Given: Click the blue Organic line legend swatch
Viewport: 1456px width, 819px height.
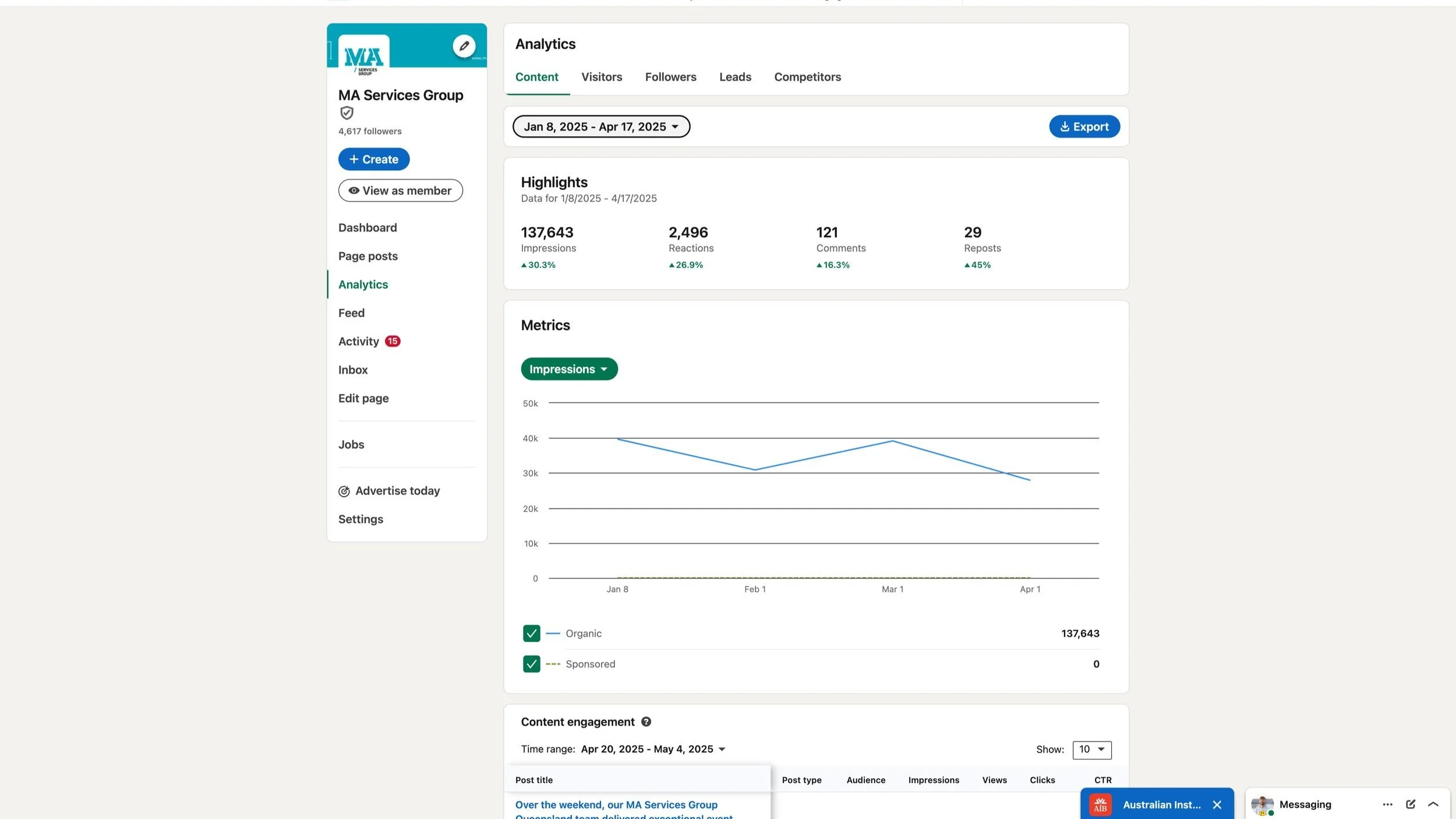Looking at the screenshot, I should pos(553,633).
